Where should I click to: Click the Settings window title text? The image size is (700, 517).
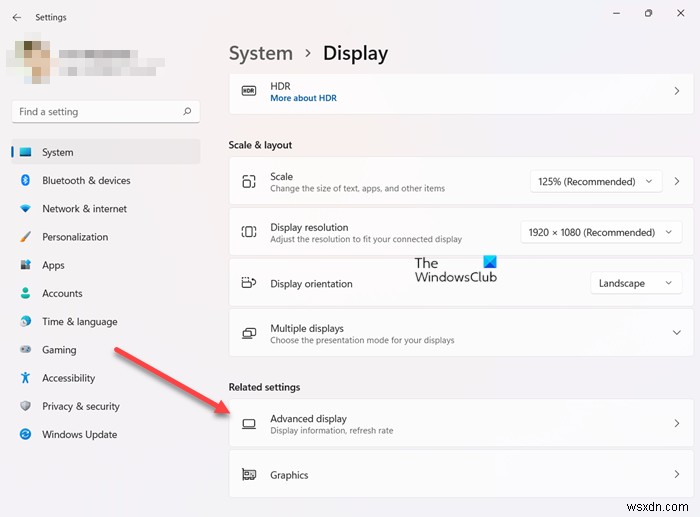(x=51, y=17)
